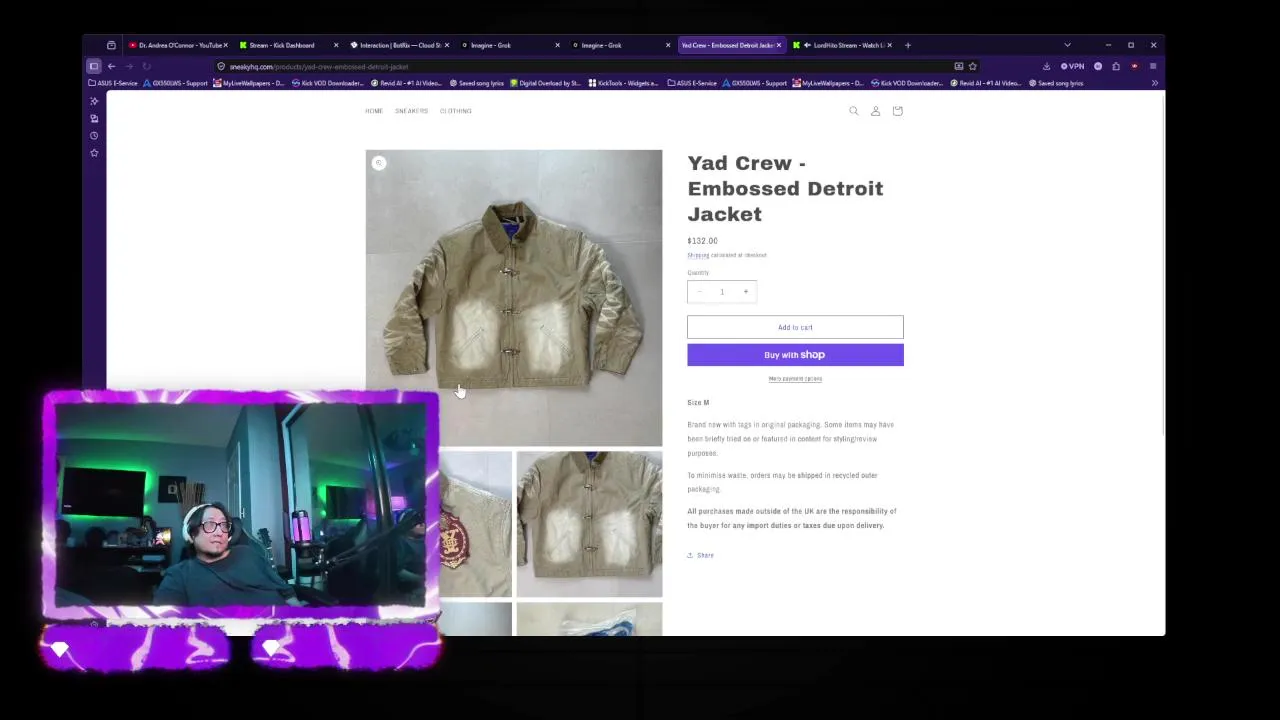1280x720 pixels.
Task: Open More payment options link
Action: click(x=795, y=379)
